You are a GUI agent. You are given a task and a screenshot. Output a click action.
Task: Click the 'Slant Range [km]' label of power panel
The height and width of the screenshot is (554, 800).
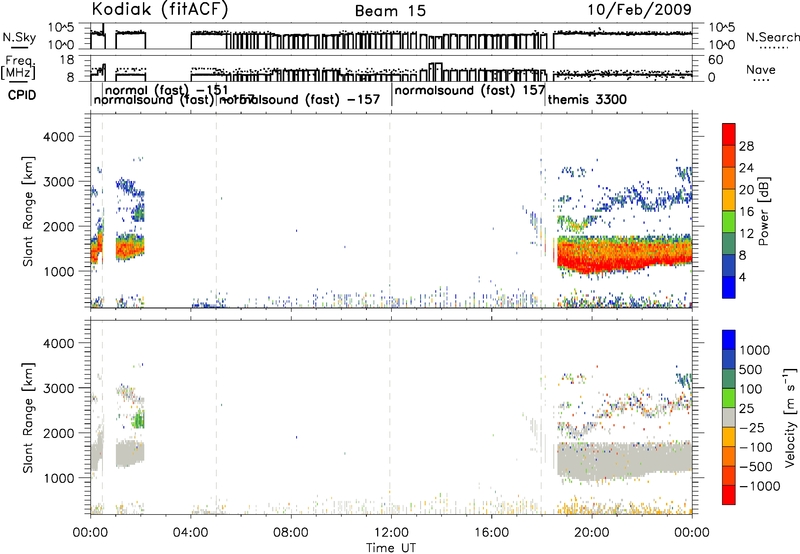pyautogui.click(x=28, y=211)
